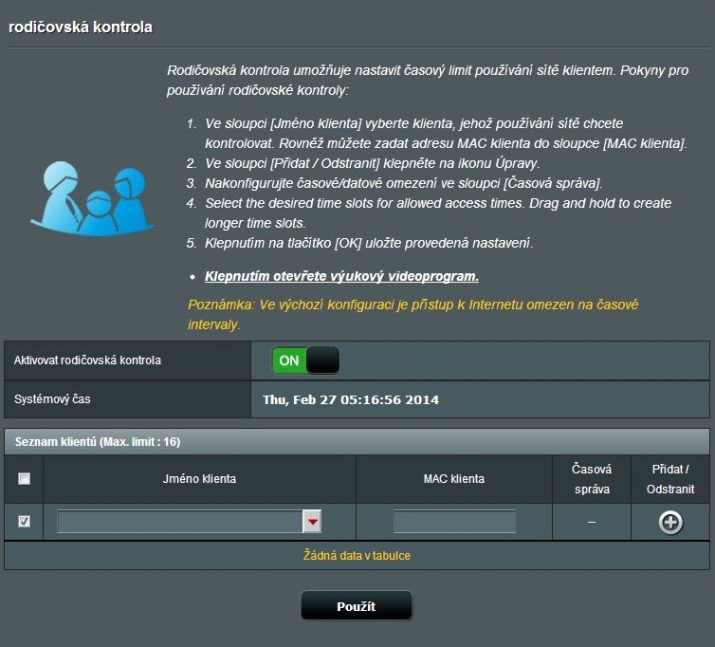Viewport: 715px width, 647px height.
Task: Click the MAC klienta input field
Action: (454, 522)
